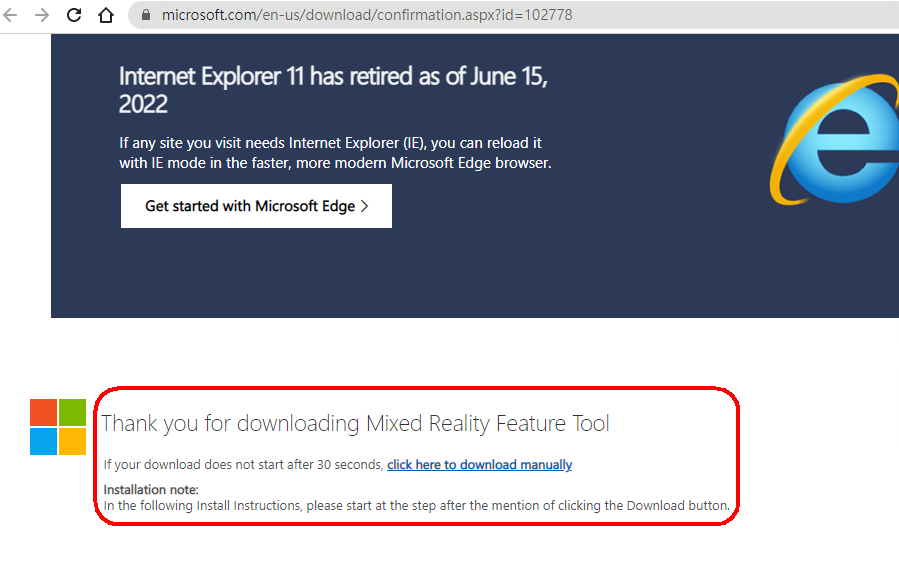Go back using the browser back arrow
This screenshot has height=564, width=899.
point(10,15)
